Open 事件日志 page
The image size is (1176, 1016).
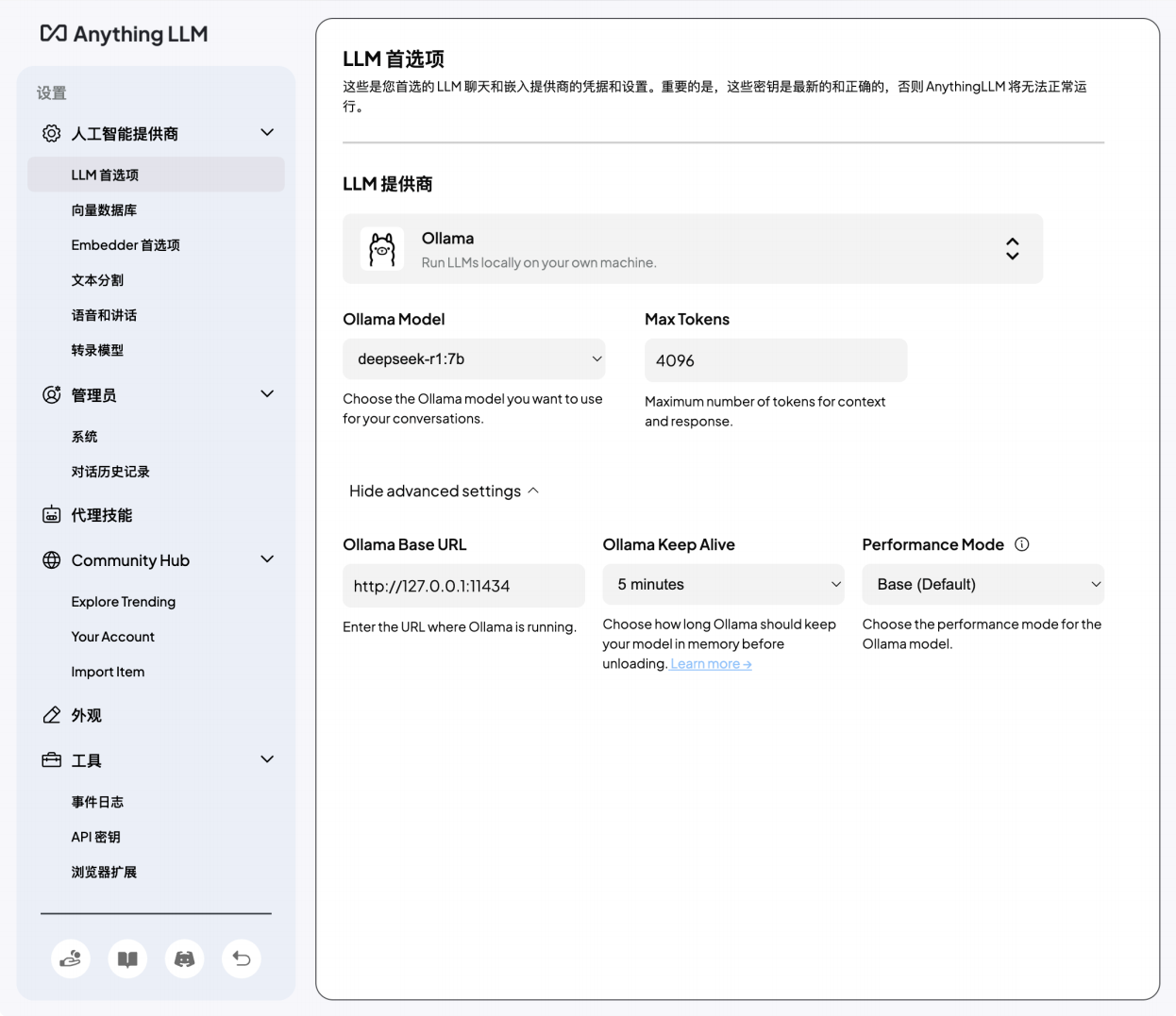click(97, 802)
